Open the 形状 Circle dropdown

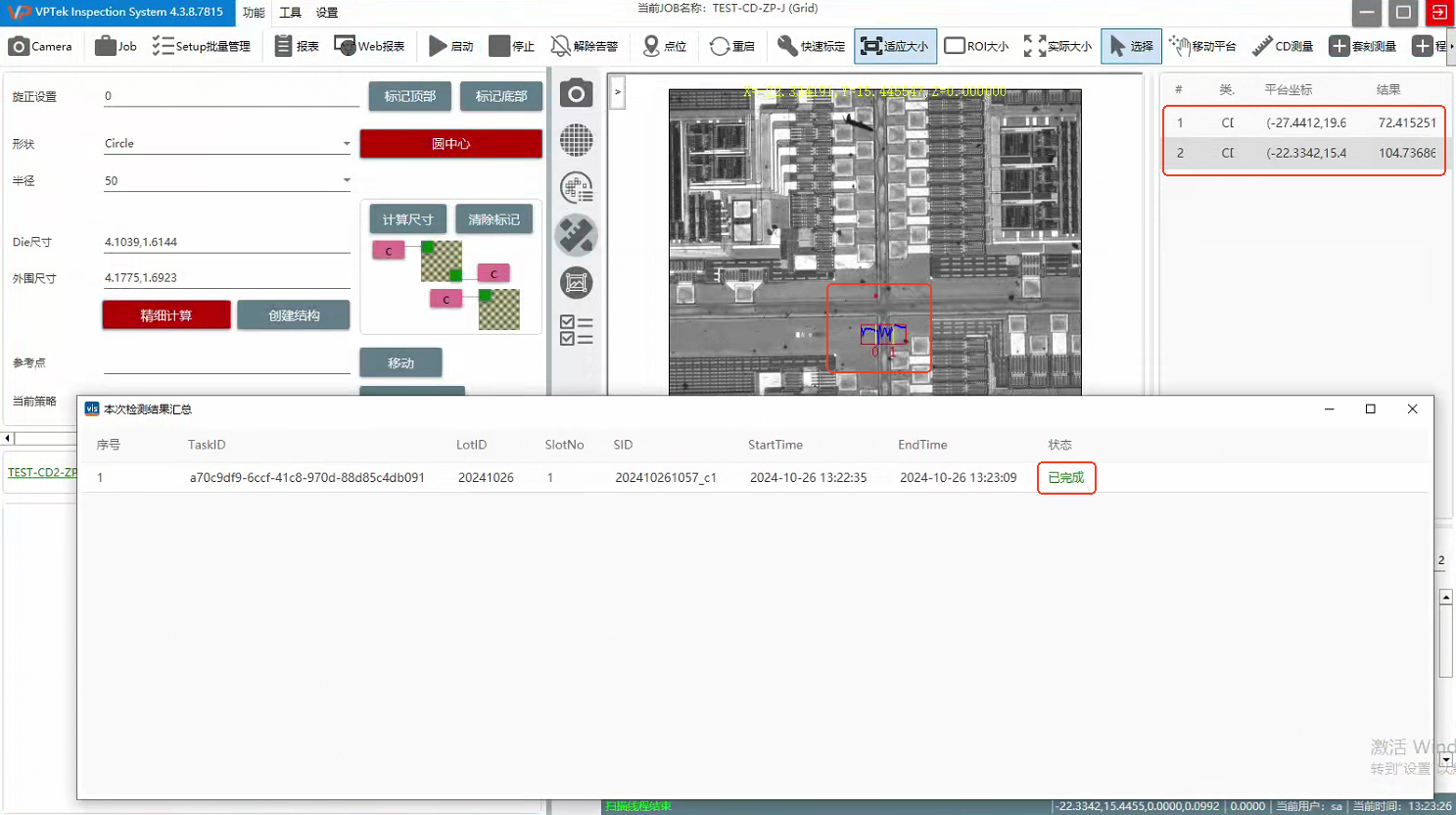[227, 143]
